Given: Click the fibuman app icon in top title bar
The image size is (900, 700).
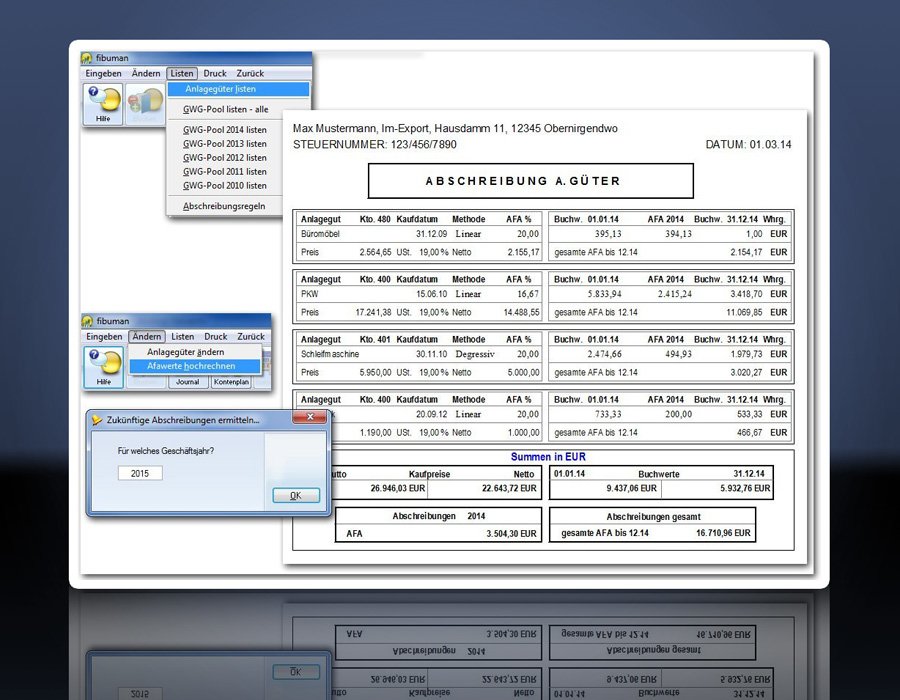Looking at the screenshot, I should (x=87, y=58).
